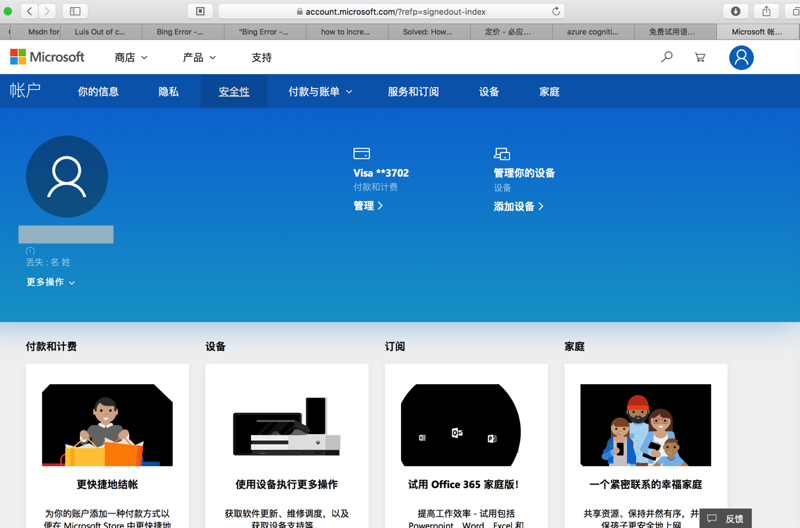Image resolution: width=800 pixels, height=528 pixels.
Task: Toggle the Safari sidebar button
Action: click(x=75, y=11)
